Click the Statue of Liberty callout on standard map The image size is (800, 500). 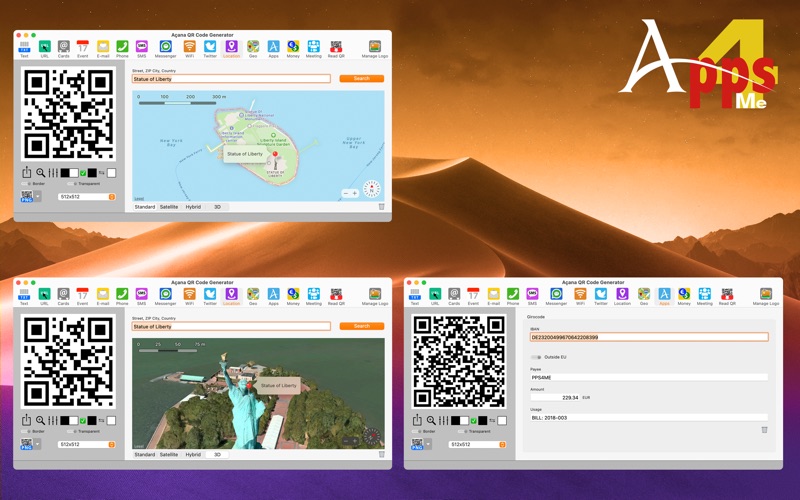245,154
